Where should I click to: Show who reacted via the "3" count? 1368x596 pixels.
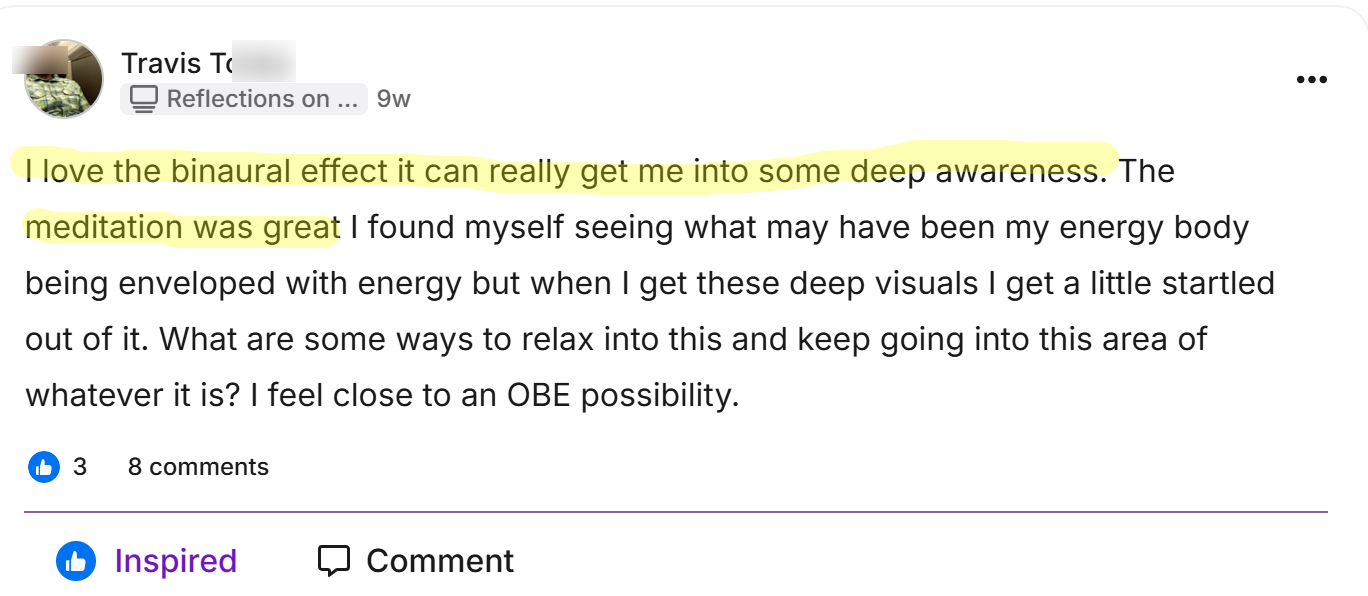coord(80,467)
